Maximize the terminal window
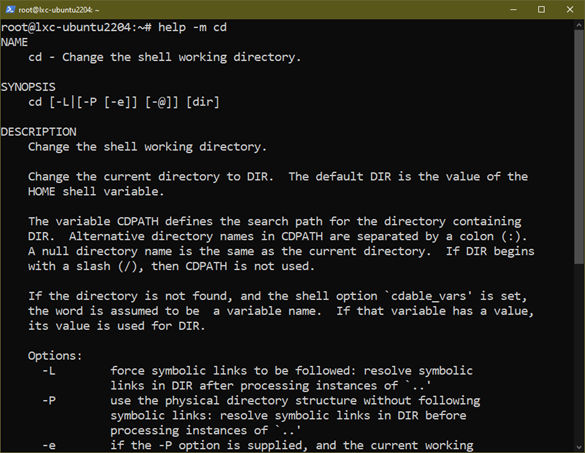The image size is (585, 453). click(541, 10)
